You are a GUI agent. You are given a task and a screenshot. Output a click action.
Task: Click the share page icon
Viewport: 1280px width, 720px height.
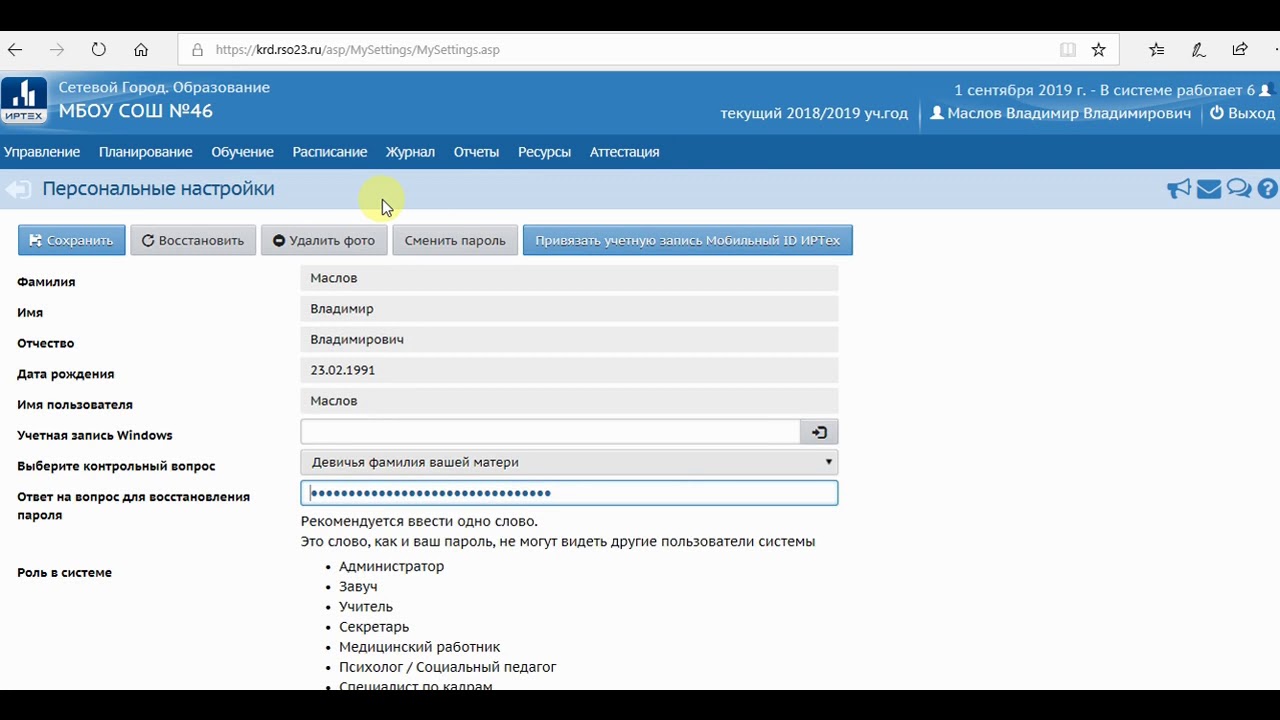click(x=1240, y=49)
